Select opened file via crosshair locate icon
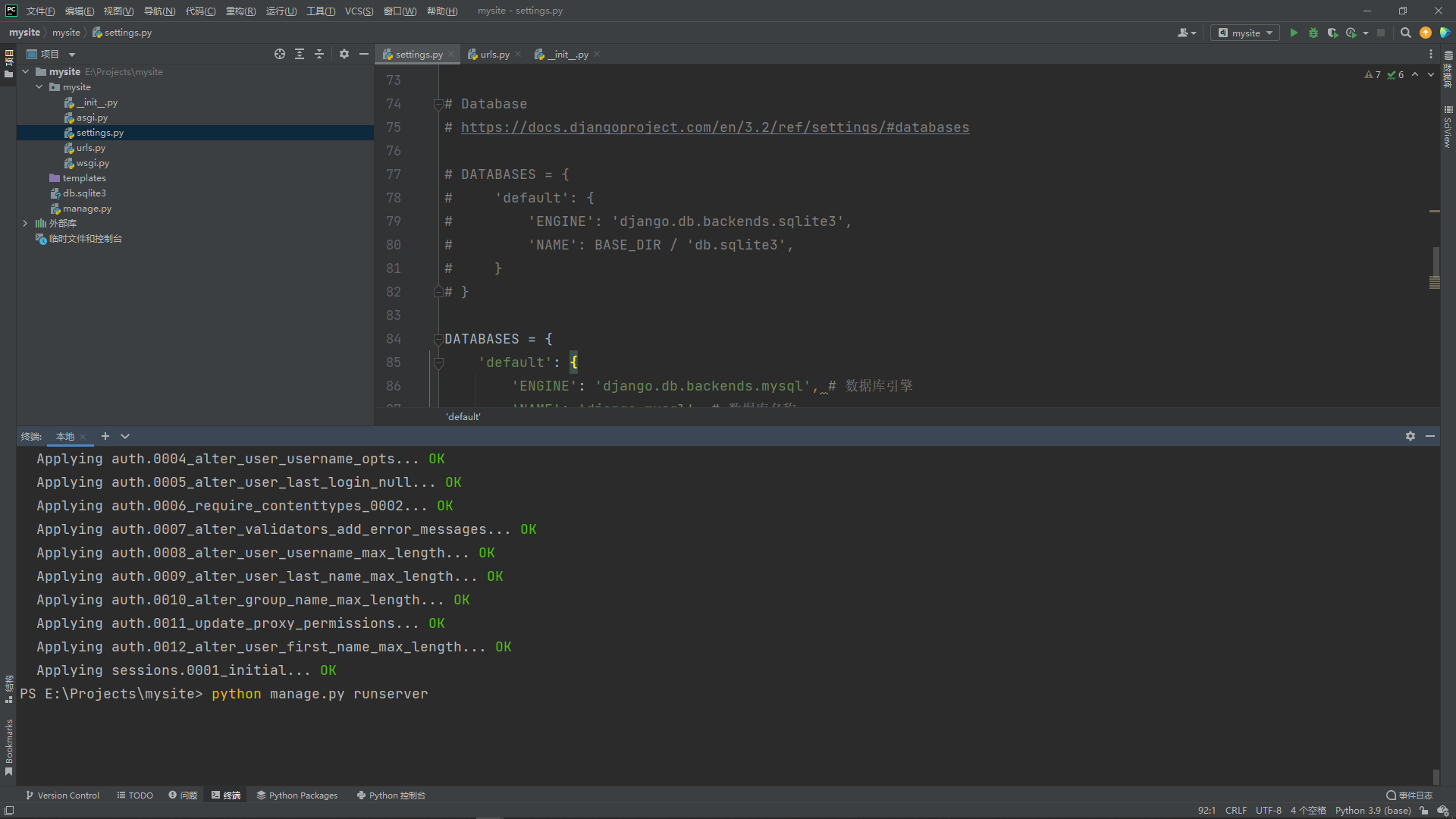 click(x=280, y=54)
